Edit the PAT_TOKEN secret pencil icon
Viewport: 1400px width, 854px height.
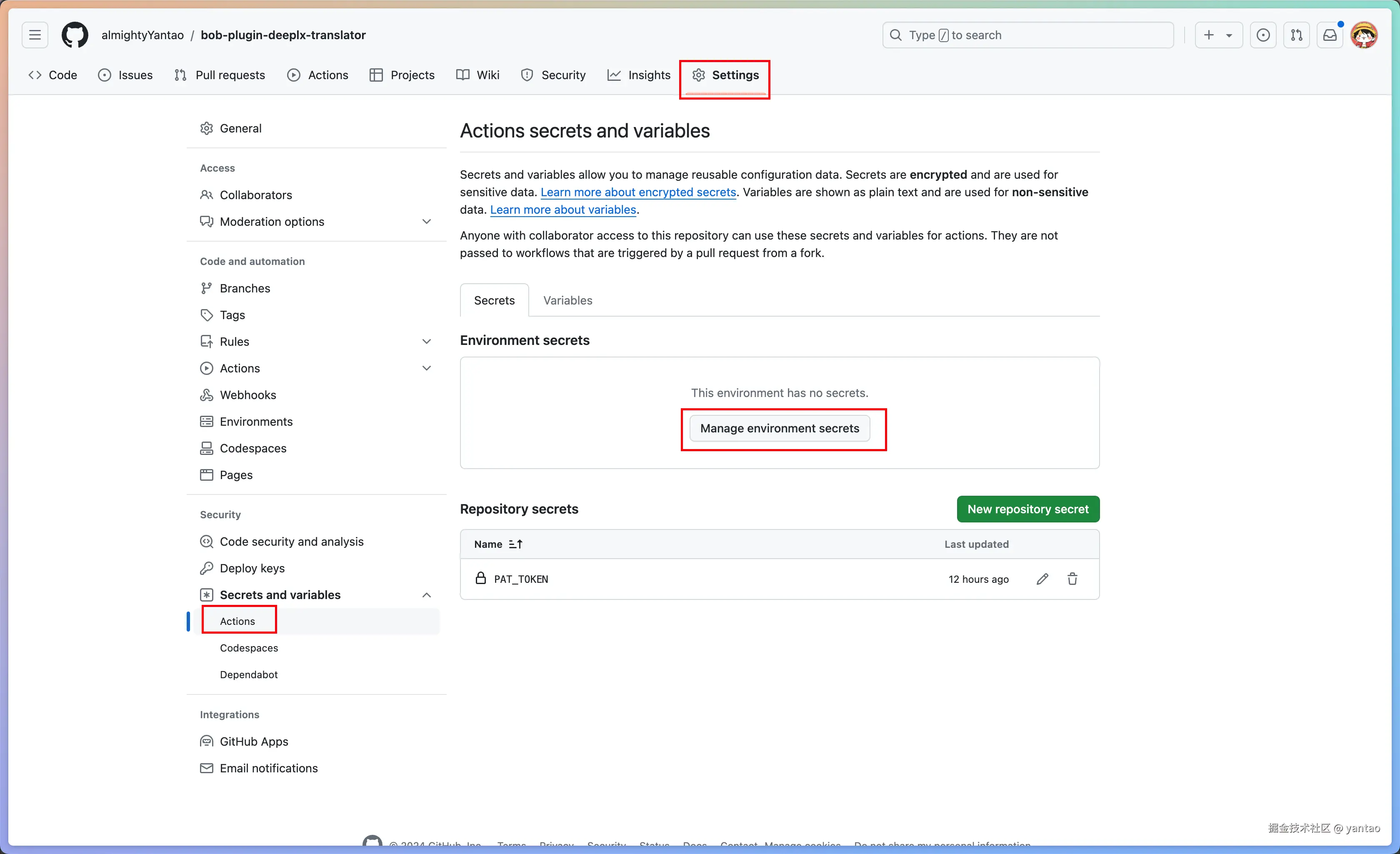[1042, 579]
